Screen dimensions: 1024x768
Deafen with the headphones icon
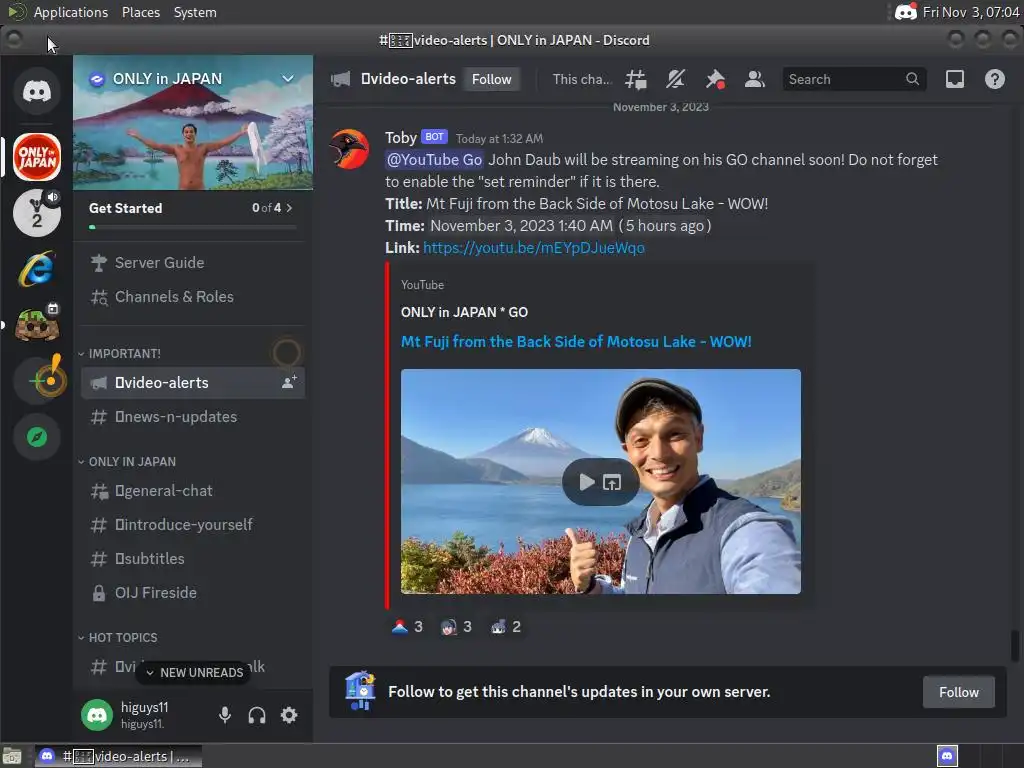click(257, 715)
